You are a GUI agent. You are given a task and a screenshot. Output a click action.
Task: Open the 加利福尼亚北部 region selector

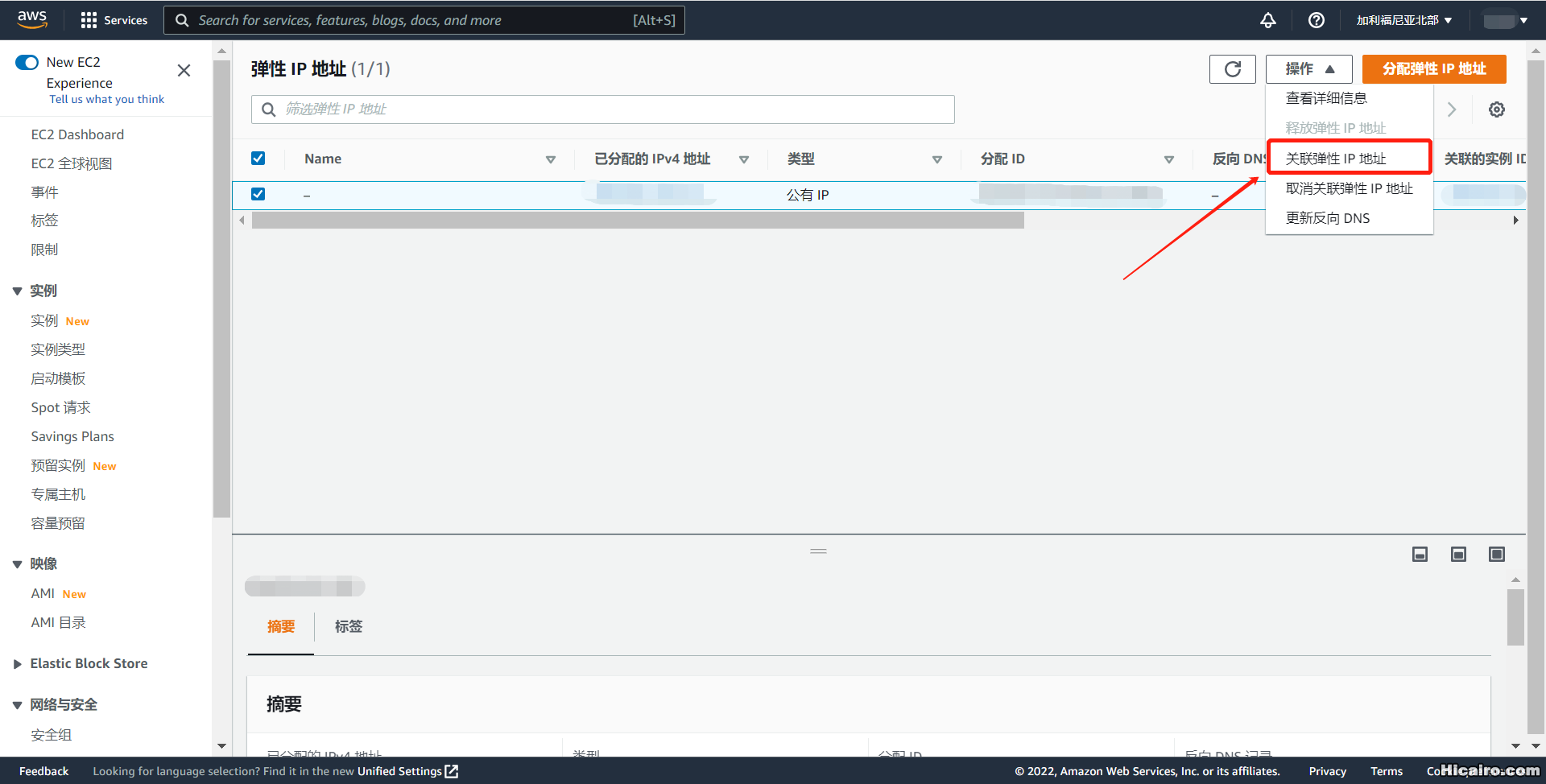[x=1403, y=19]
